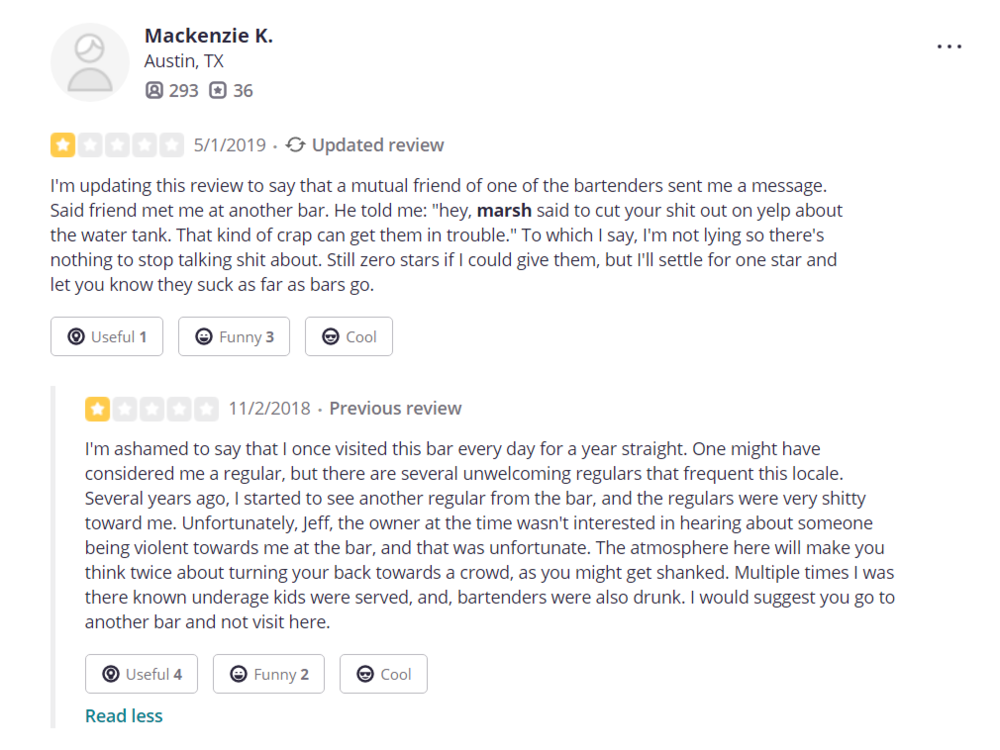This screenshot has width=1000, height=750.
Task: Open the three-dot more options menu
Action: coord(949,47)
